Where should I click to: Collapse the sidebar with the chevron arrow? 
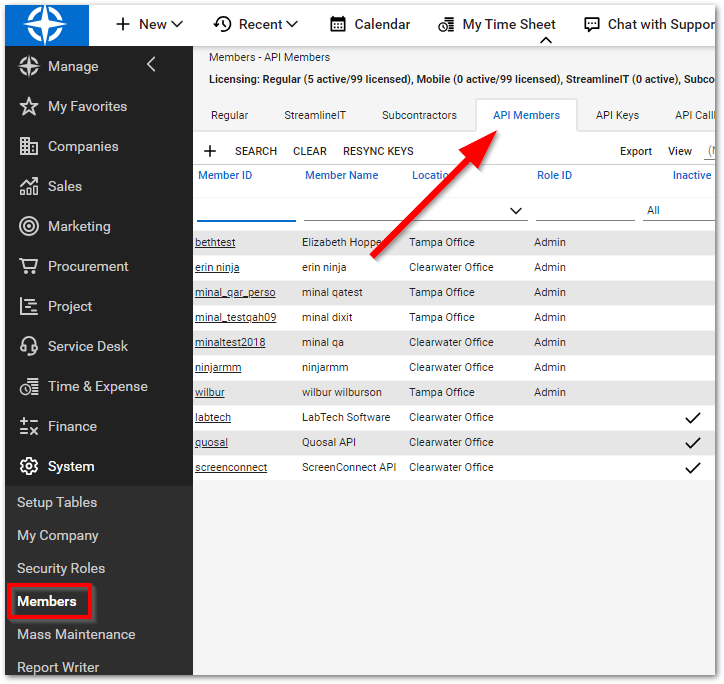[151, 66]
